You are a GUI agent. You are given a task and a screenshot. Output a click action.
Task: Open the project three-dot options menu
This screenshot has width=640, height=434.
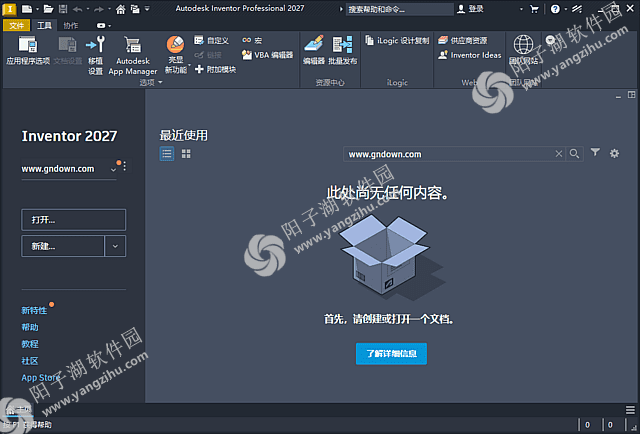pos(124,166)
